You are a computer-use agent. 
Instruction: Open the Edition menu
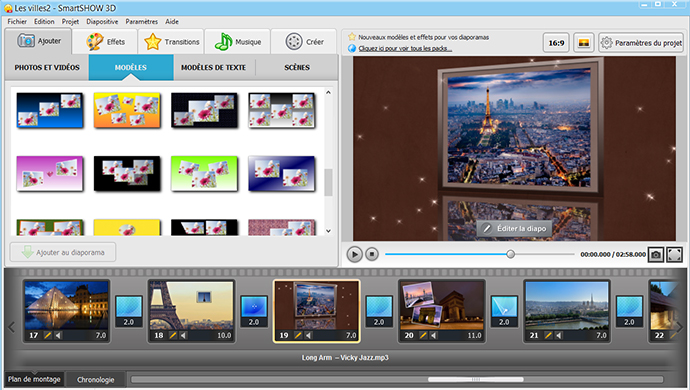[x=44, y=22]
